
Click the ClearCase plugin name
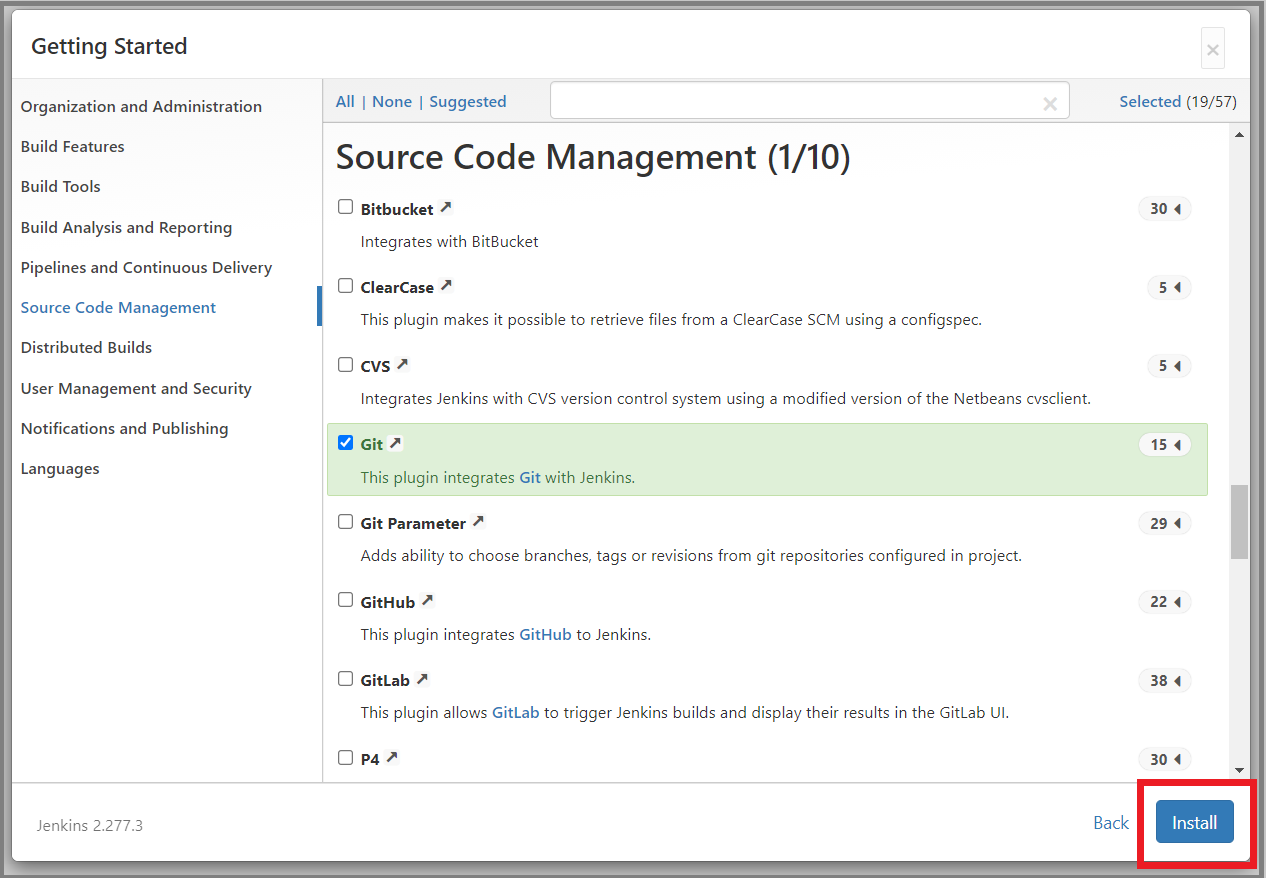(x=397, y=287)
